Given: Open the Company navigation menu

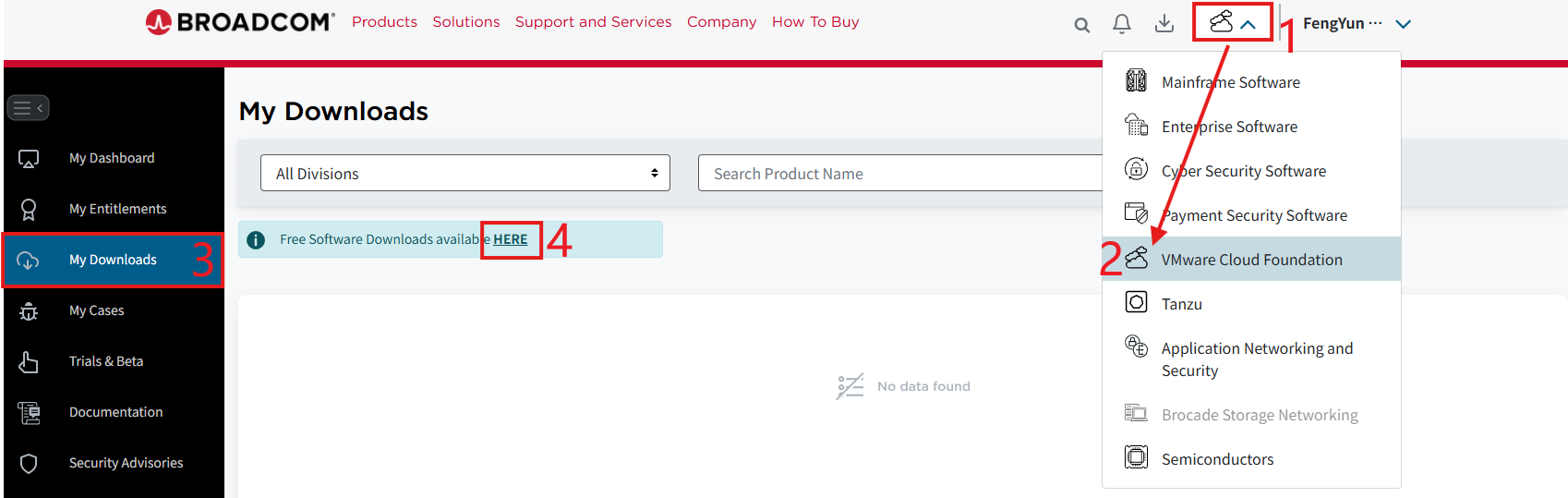Looking at the screenshot, I should [722, 21].
